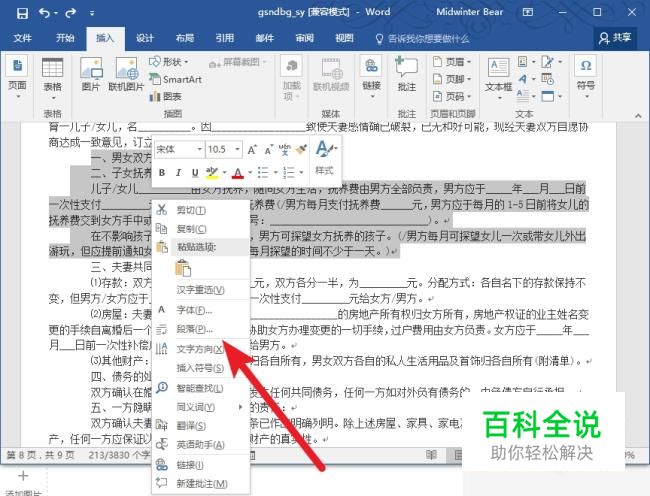
Task: Insert a 图片 picture from file
Action: coord(91,75)
